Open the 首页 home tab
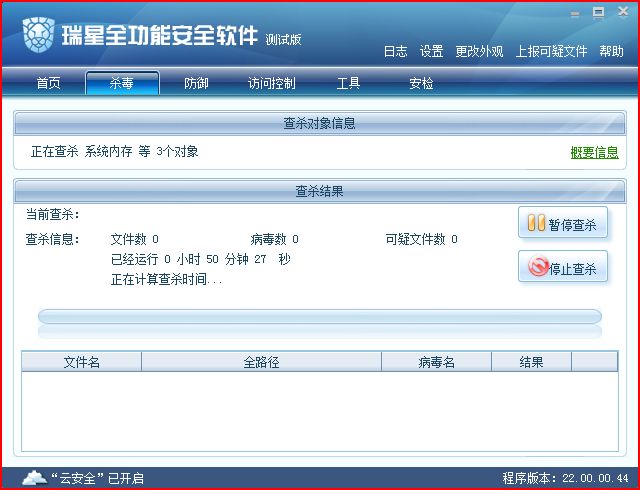Screen dimensions: 640x490 (x=49, y=83)
